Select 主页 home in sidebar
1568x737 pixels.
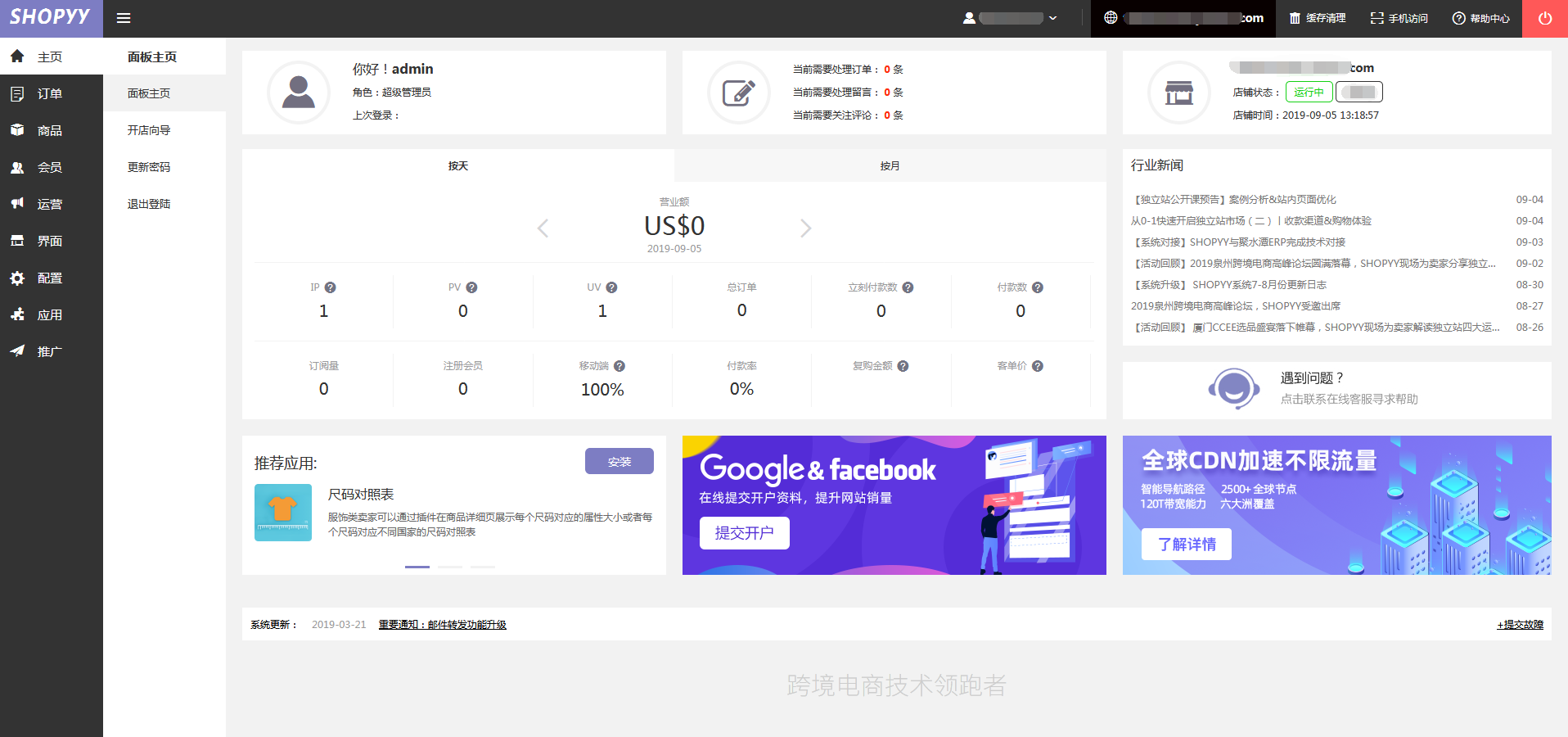(x=52, y=57)
